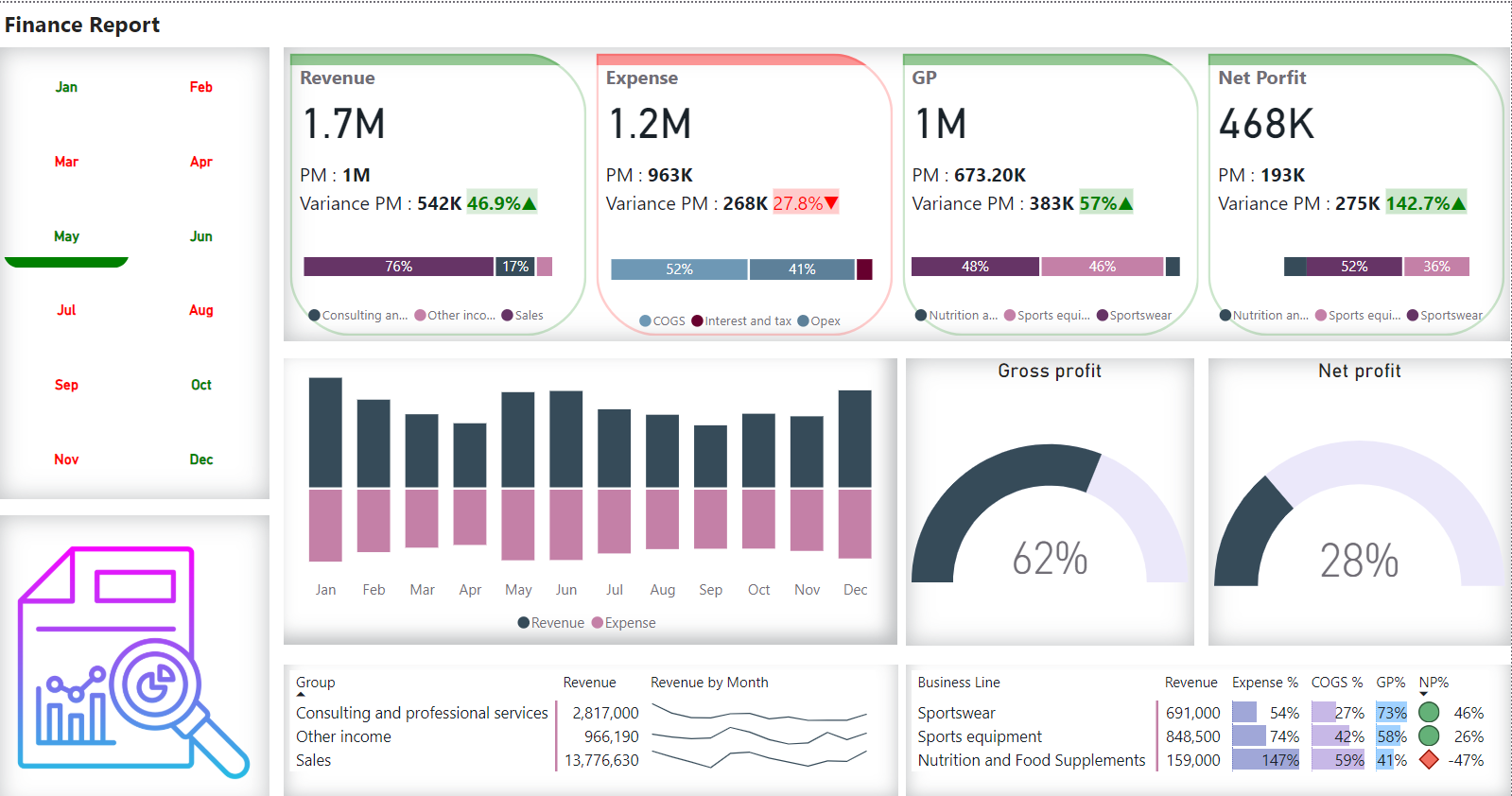
Task: Click the green up arrow beside Revenue 46.9%
Action: [530, 203]
